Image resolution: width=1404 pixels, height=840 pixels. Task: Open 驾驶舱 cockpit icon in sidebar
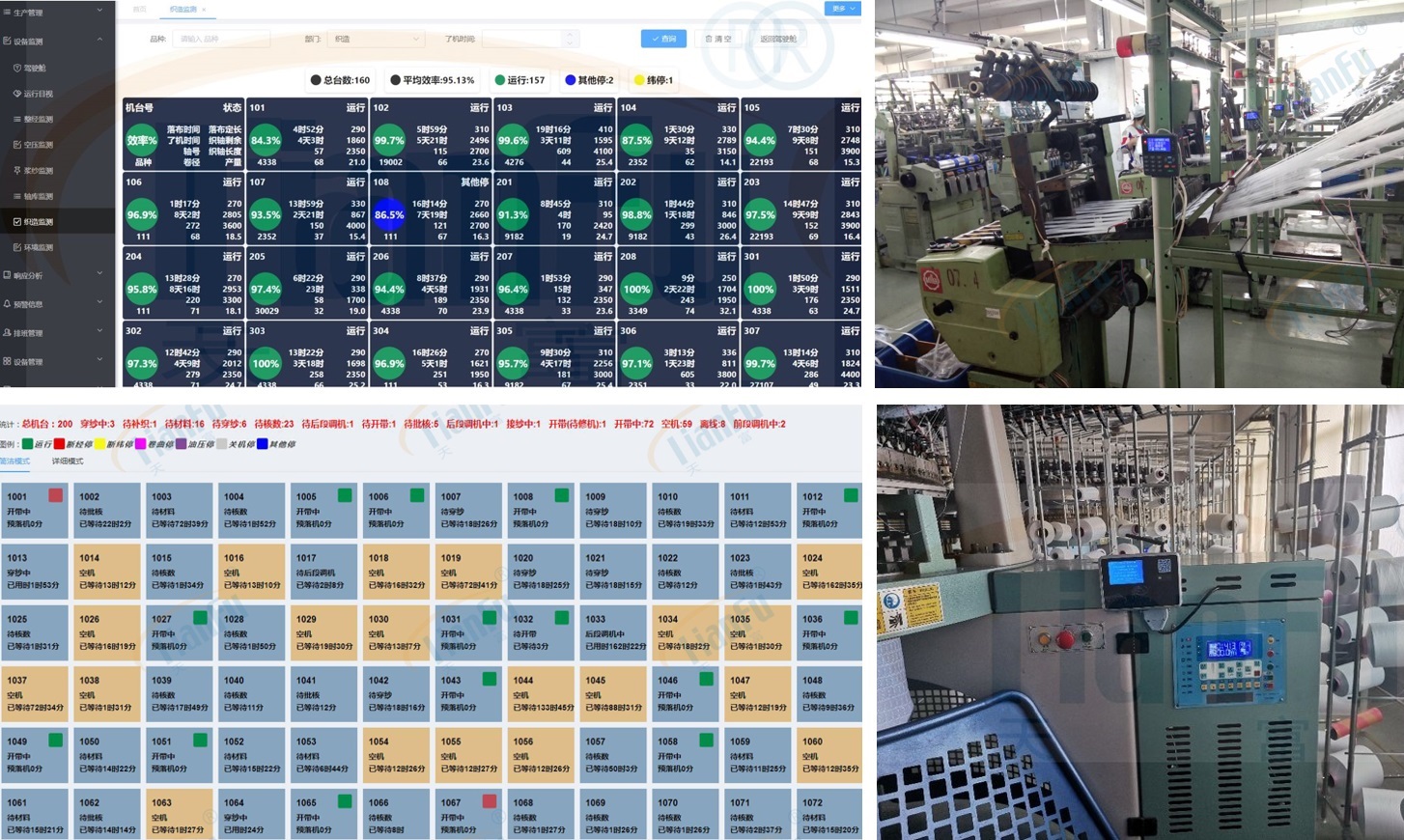17,69
